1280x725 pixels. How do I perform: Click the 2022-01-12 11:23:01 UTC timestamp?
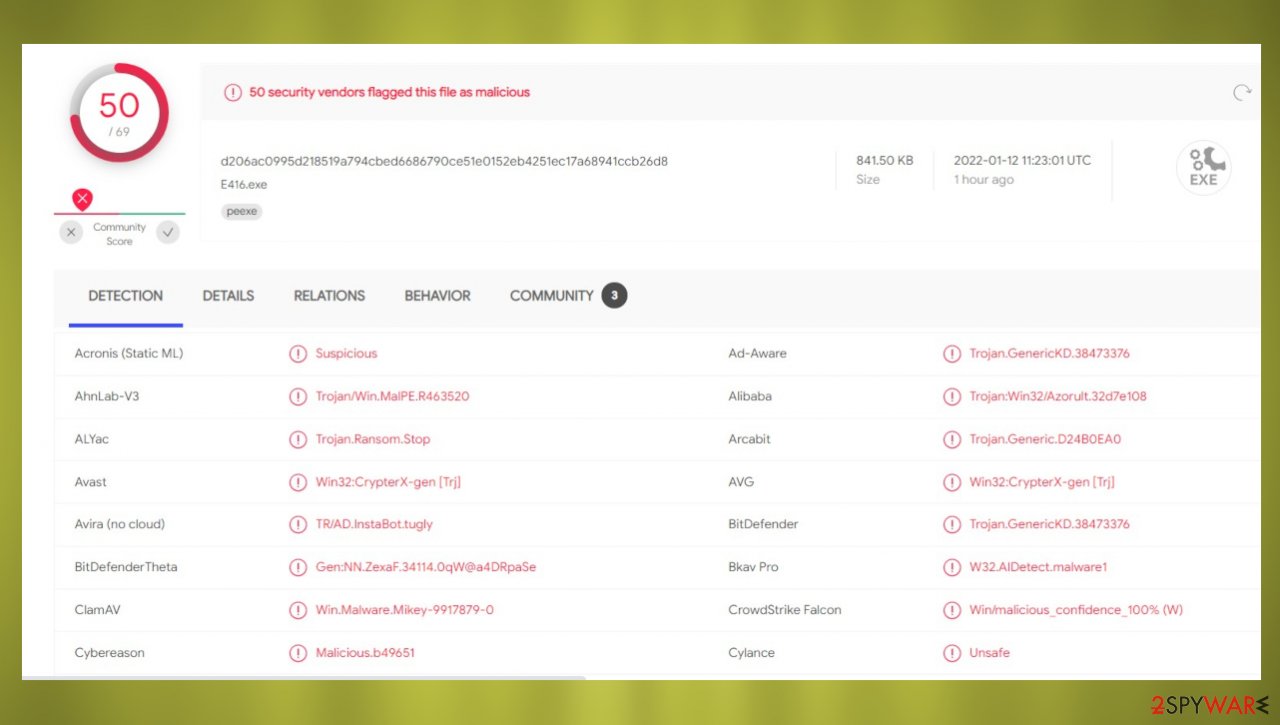coord(1022,161)
